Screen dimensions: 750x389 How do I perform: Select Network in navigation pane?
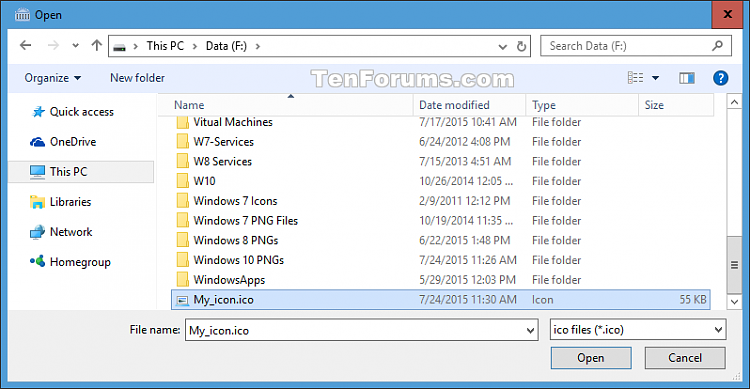pos(71,232)
